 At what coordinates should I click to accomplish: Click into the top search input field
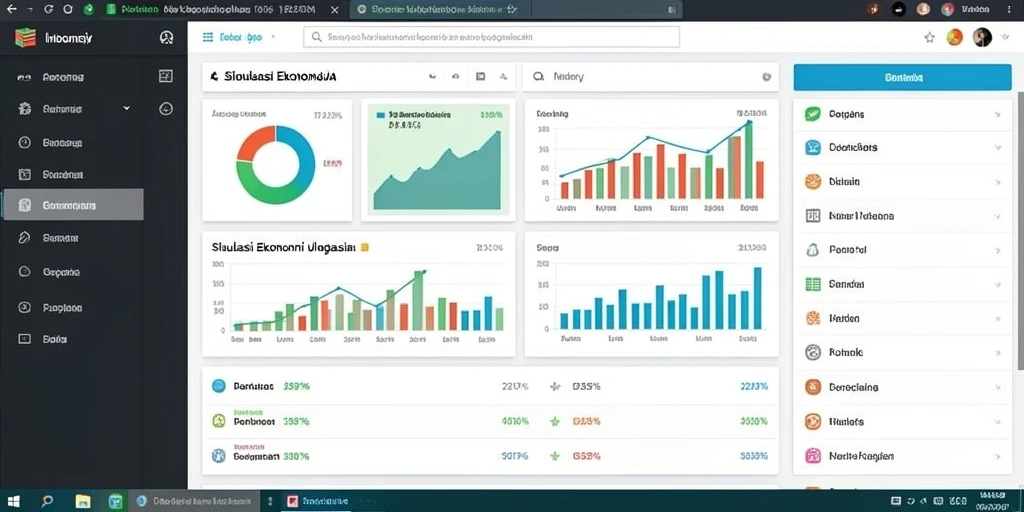tap(491, 37)
